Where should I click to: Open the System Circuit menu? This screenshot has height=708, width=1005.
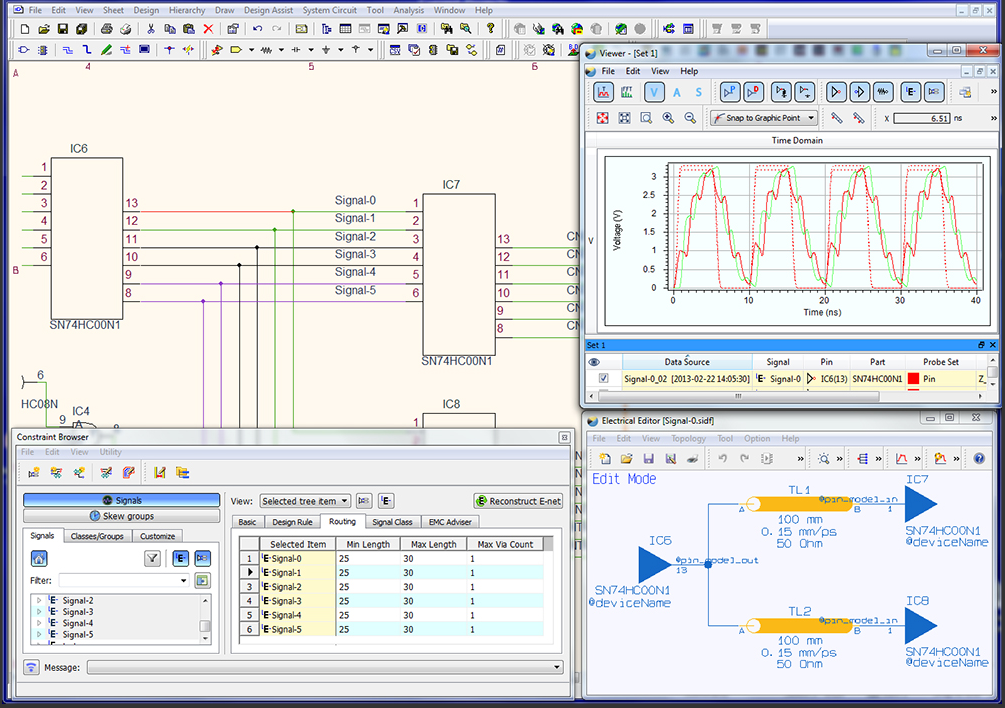click(329, 10)
